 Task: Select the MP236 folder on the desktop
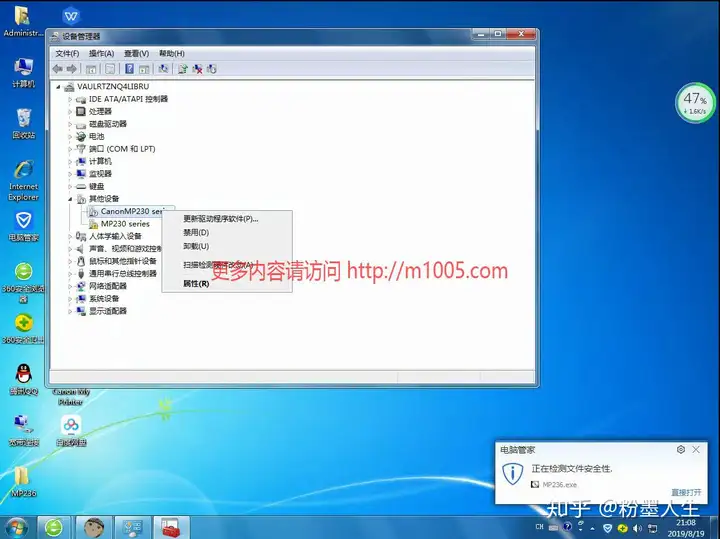click(23, 482)
